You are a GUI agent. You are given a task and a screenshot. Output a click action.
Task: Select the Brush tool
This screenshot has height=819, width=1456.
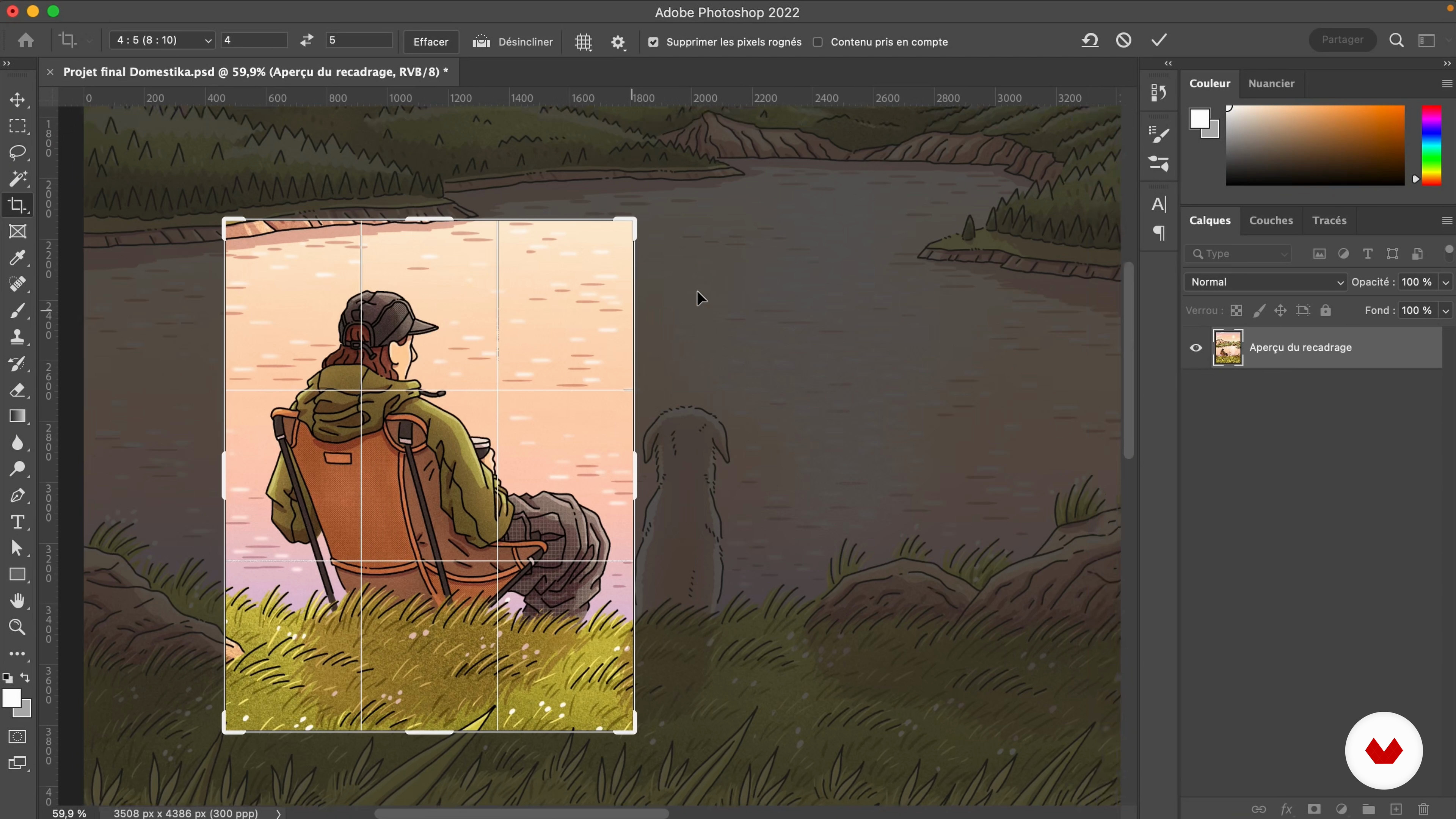(17, 311)
